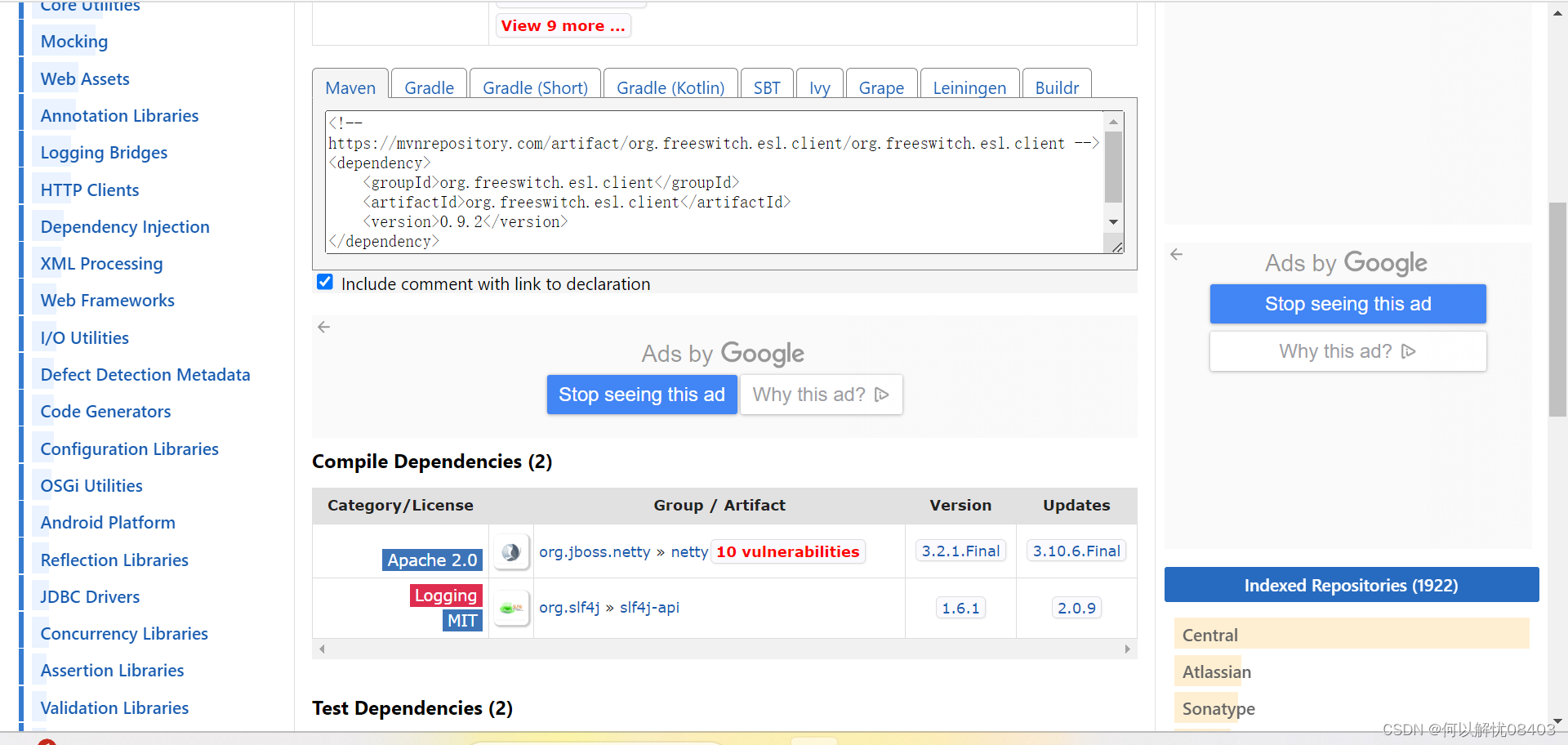Open netty artifact link
The image size is (1568, 745).
689,552
